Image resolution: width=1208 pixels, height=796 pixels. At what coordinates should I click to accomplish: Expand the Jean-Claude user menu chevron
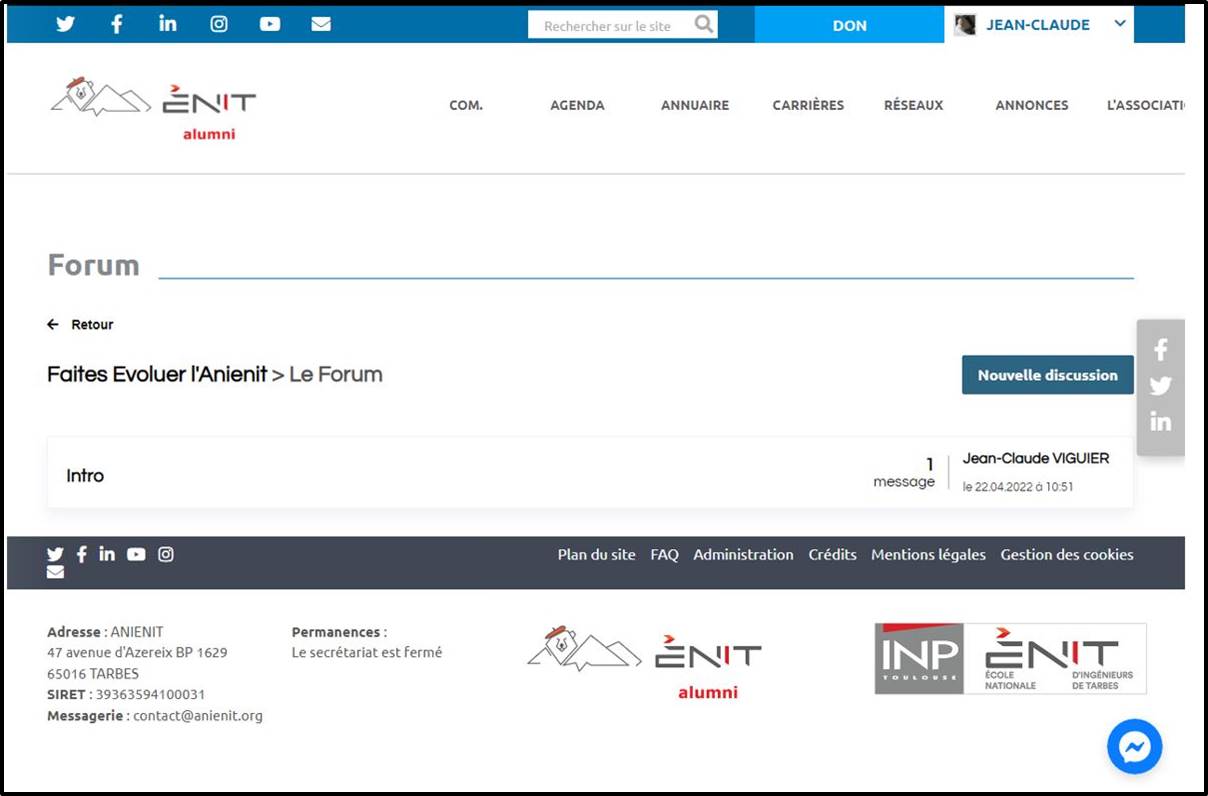(1120, 24)
